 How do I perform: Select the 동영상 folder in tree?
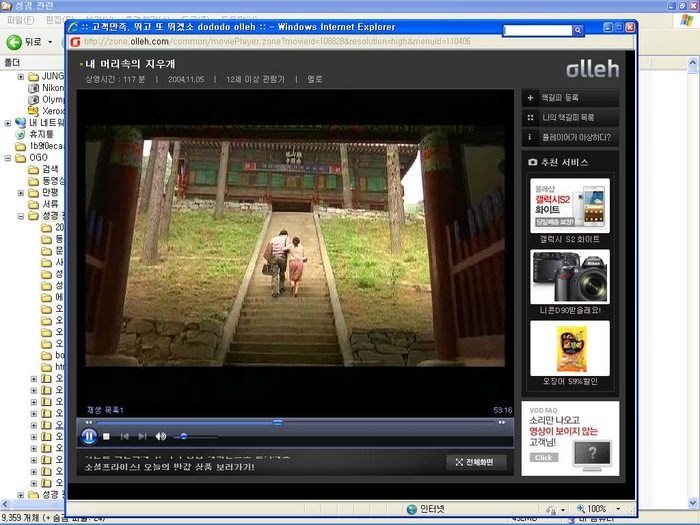point(46,181)
